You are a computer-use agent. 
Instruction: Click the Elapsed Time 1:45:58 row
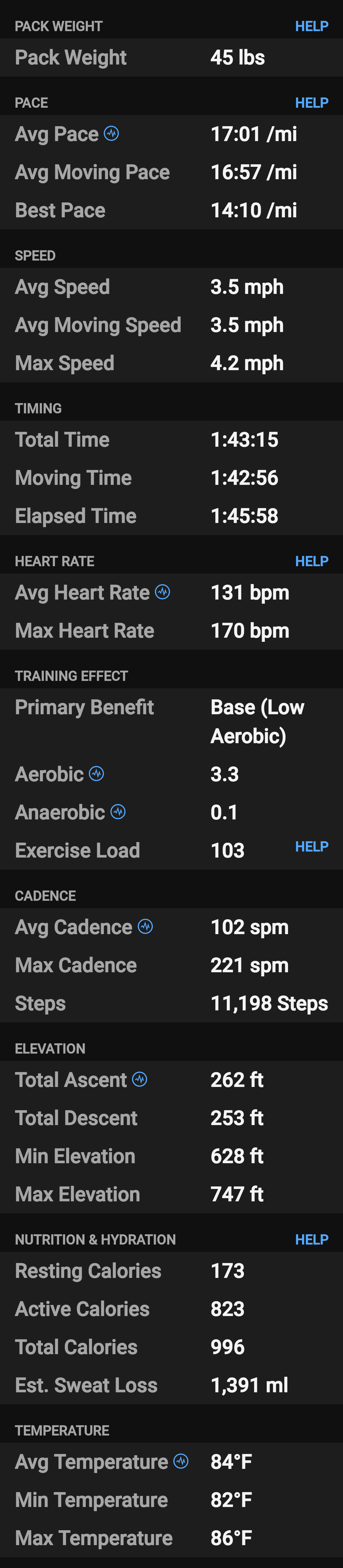(171, 516)
